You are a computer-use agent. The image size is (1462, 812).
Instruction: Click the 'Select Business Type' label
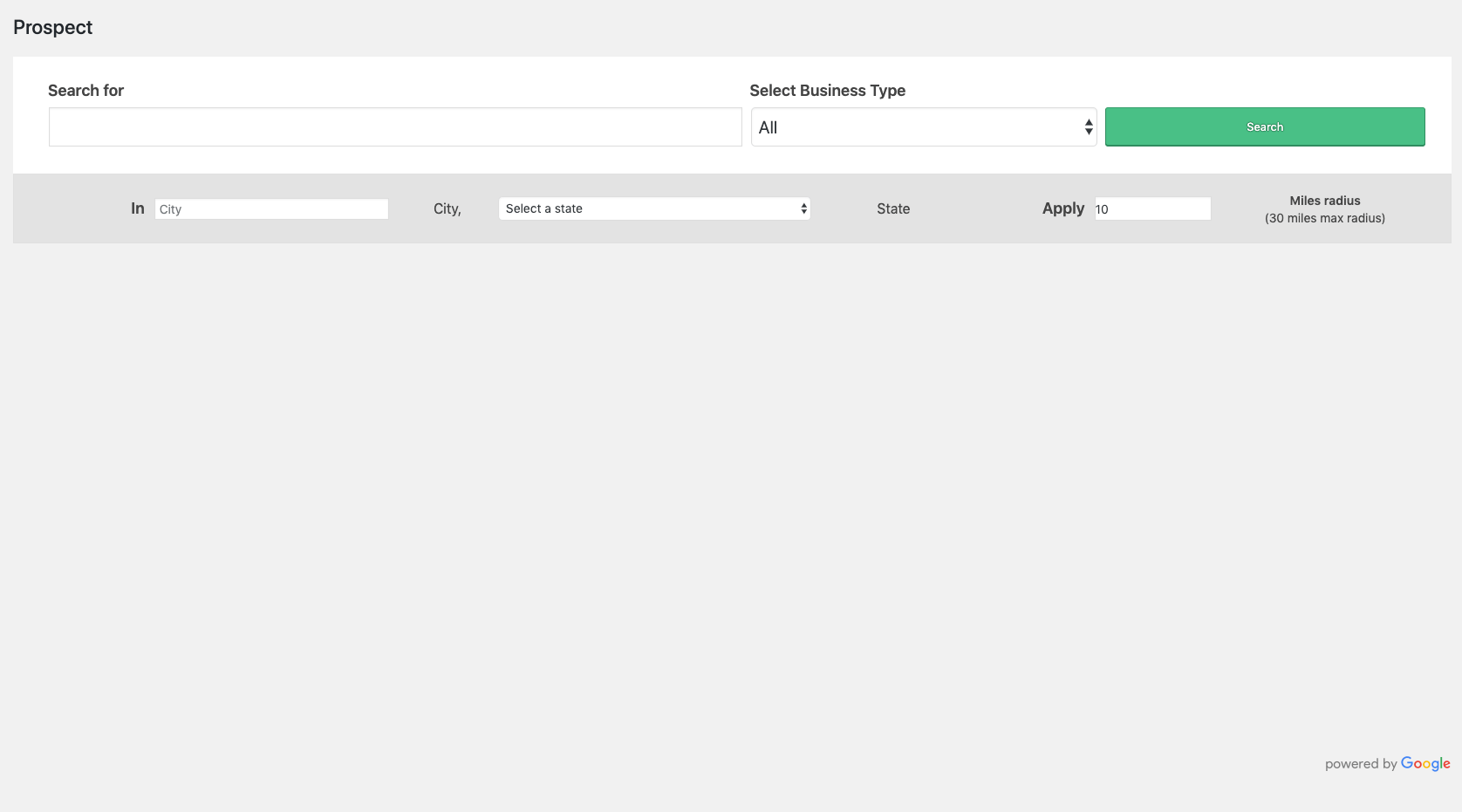pos(827,91)
